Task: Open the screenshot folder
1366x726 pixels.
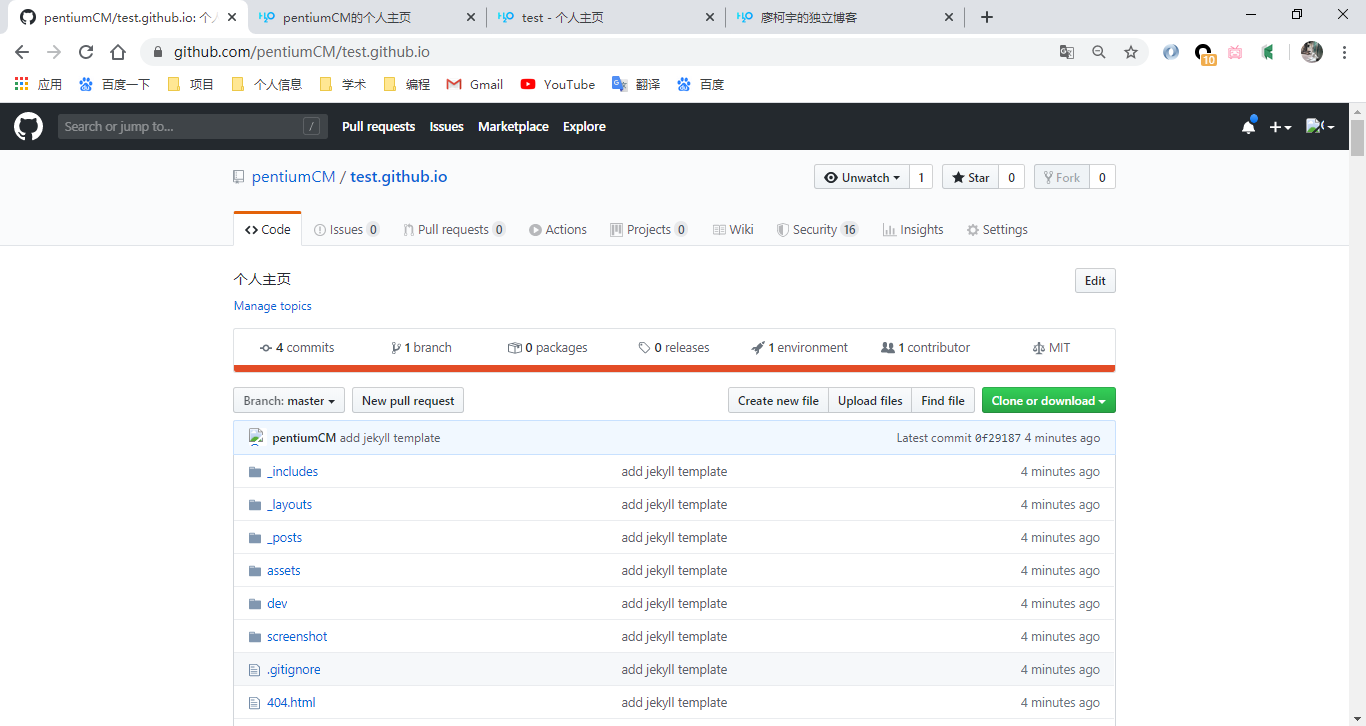Action: [297, 637]
